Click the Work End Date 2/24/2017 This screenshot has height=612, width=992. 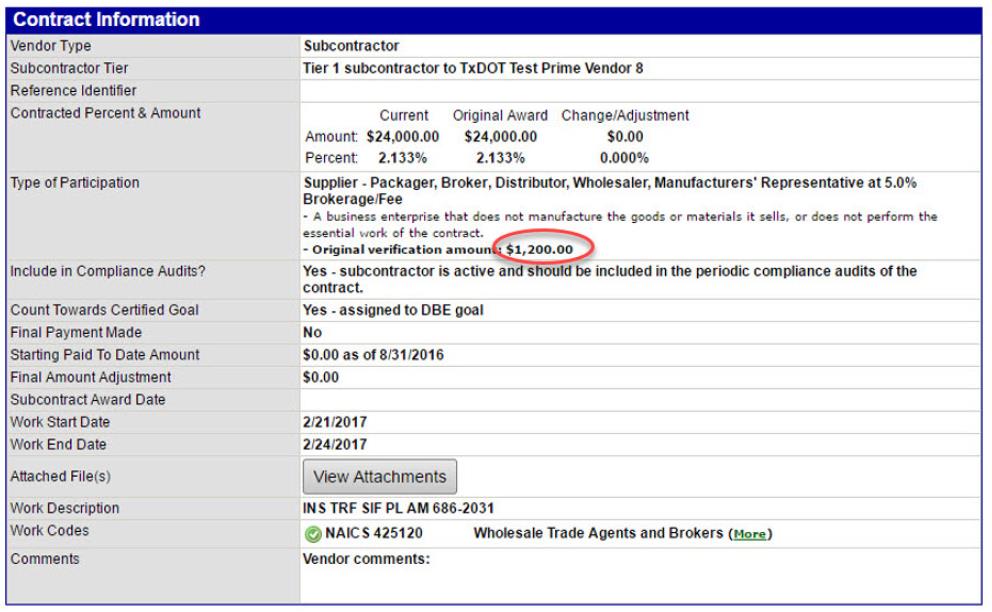click(334, 444)
